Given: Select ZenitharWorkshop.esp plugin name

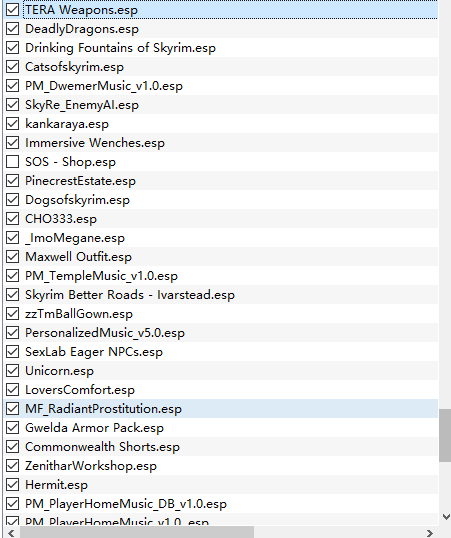Looking at the screenshot, I should (x=91, y=466).
